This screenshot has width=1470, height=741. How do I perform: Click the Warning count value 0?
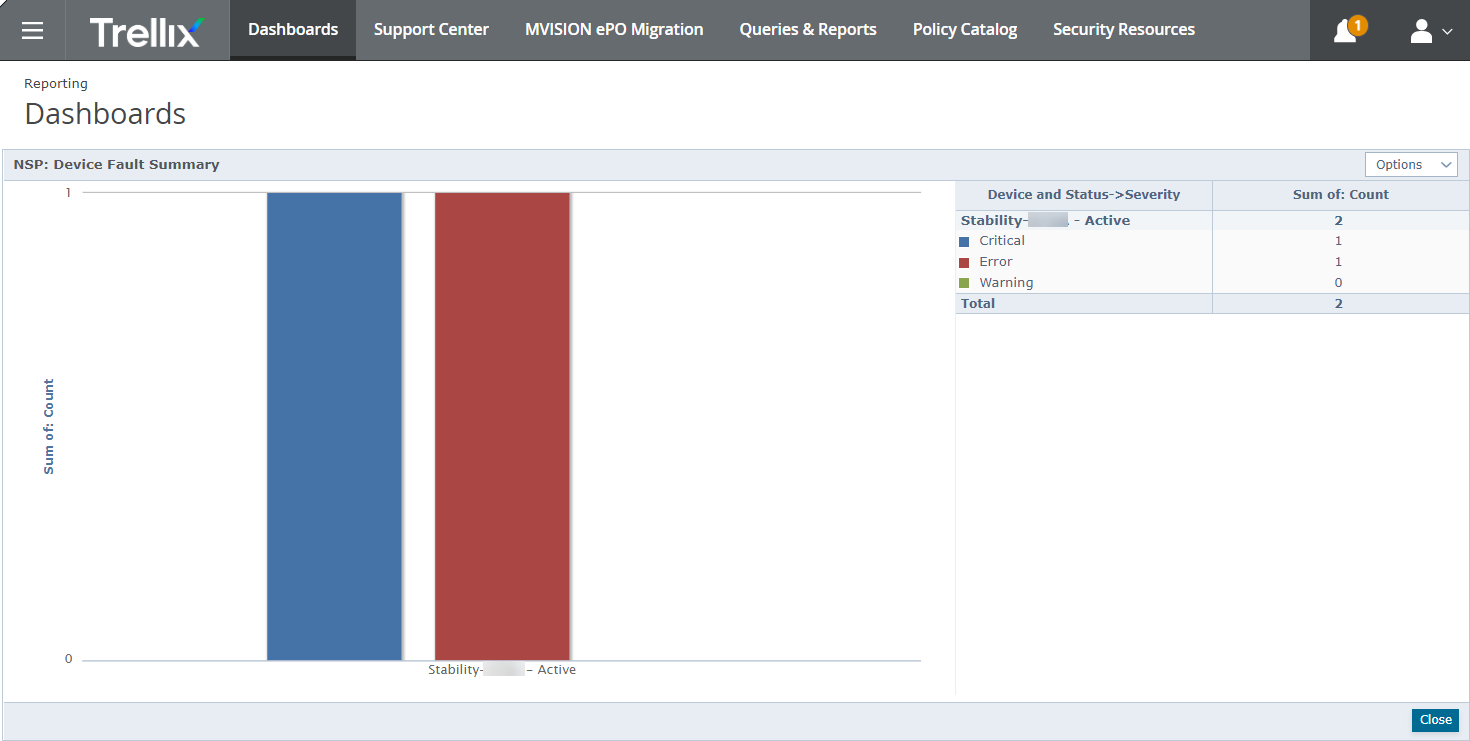pyautogui.click(x=1338, y=283)
